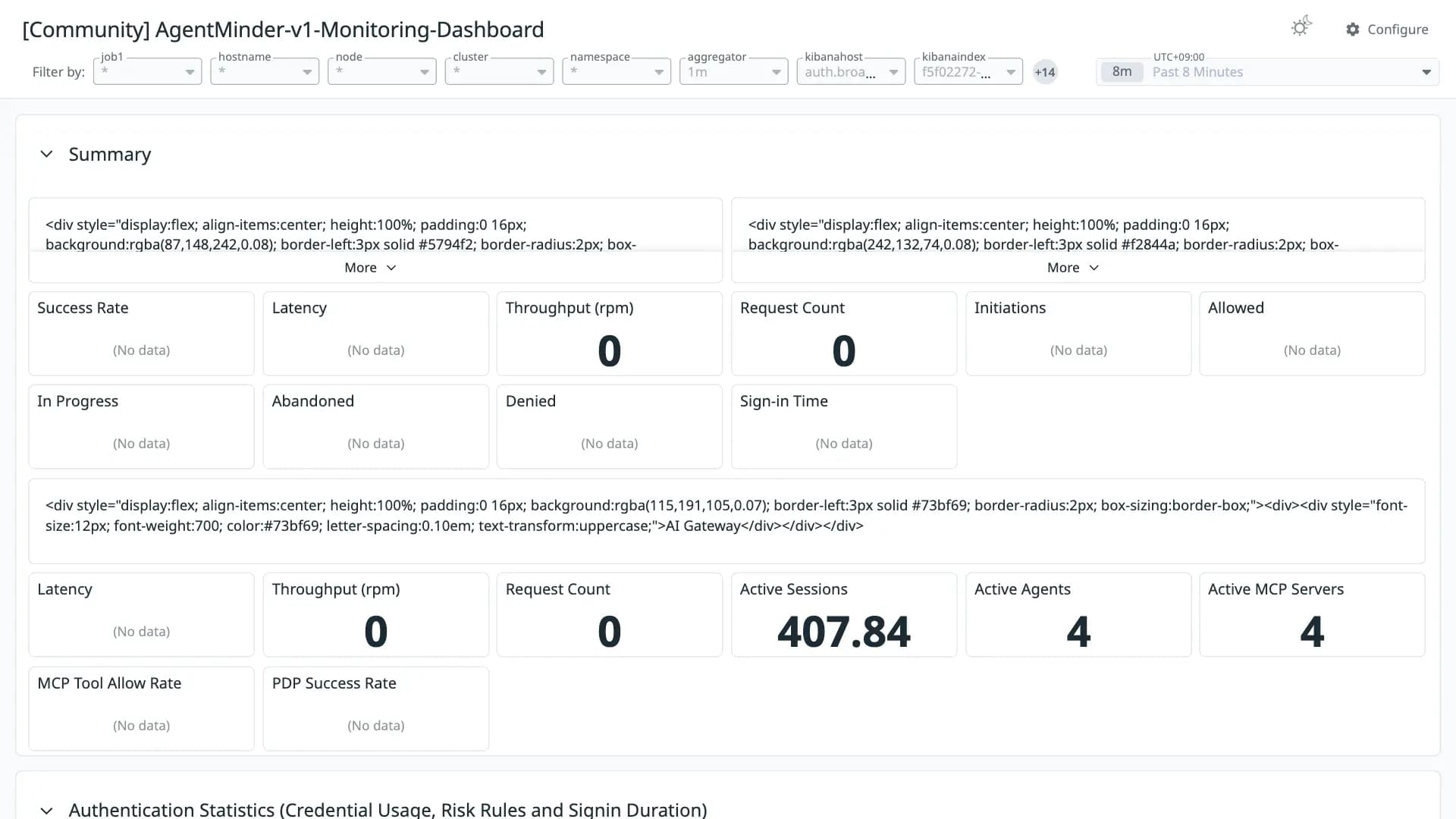Open the job1 filter dropdown
This screenshot has height=819, width=1456.
pos(147,71)
